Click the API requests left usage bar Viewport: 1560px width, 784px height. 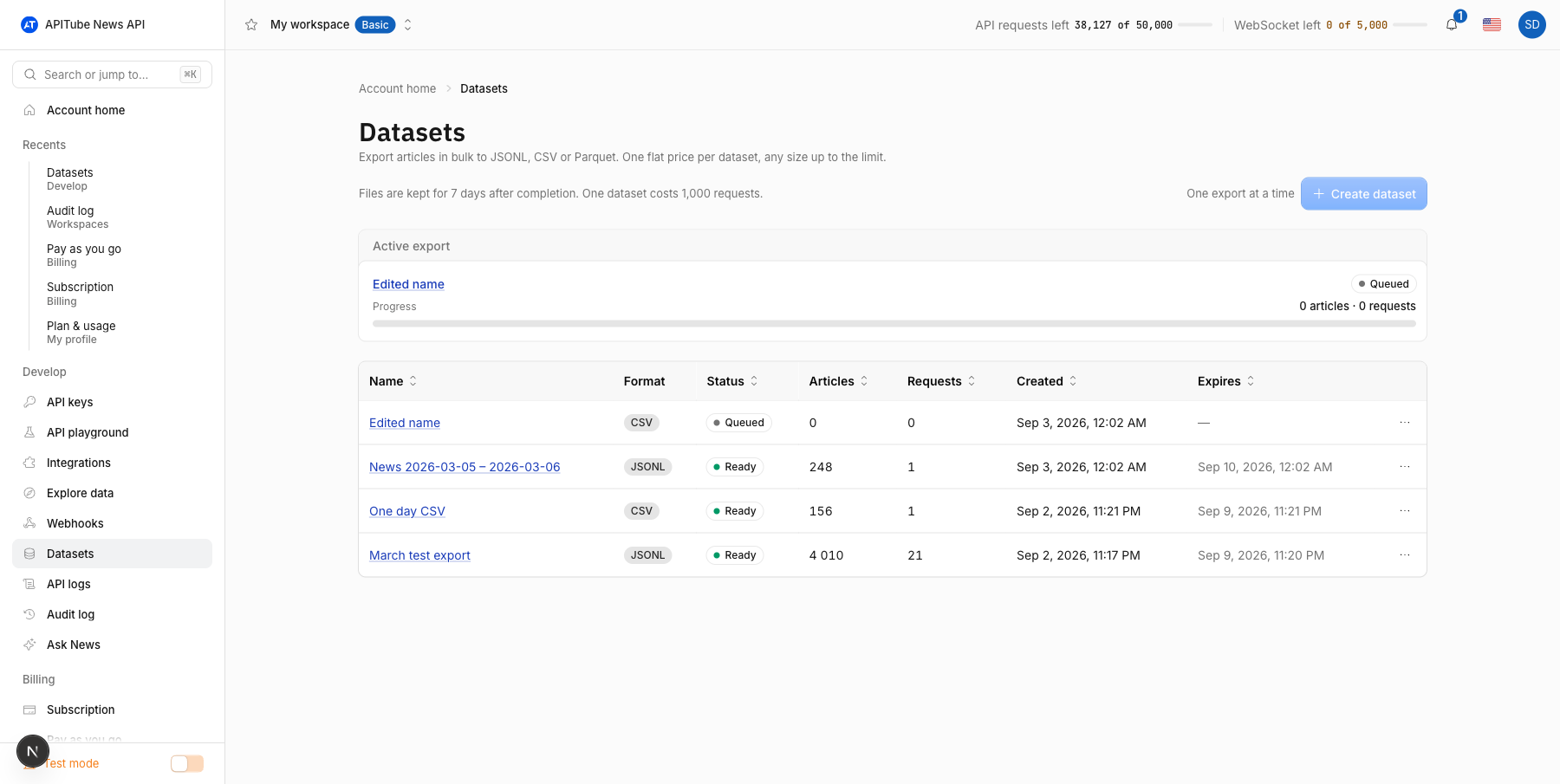point(1195,25)
